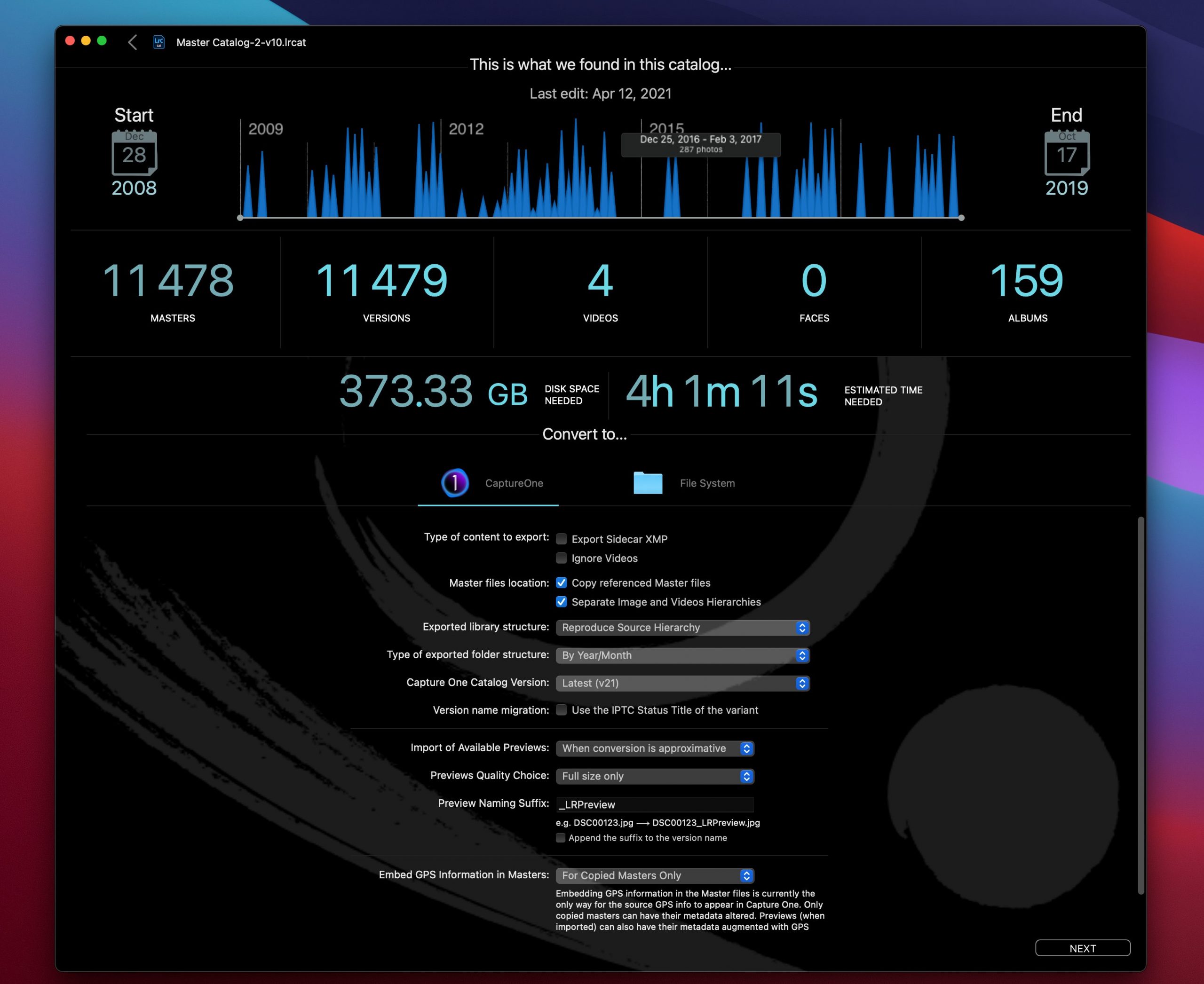Uncheck Separate Image and Videos Hierarchies
The height and width of the screenshot is (984, 1204).
coord(562,602)
